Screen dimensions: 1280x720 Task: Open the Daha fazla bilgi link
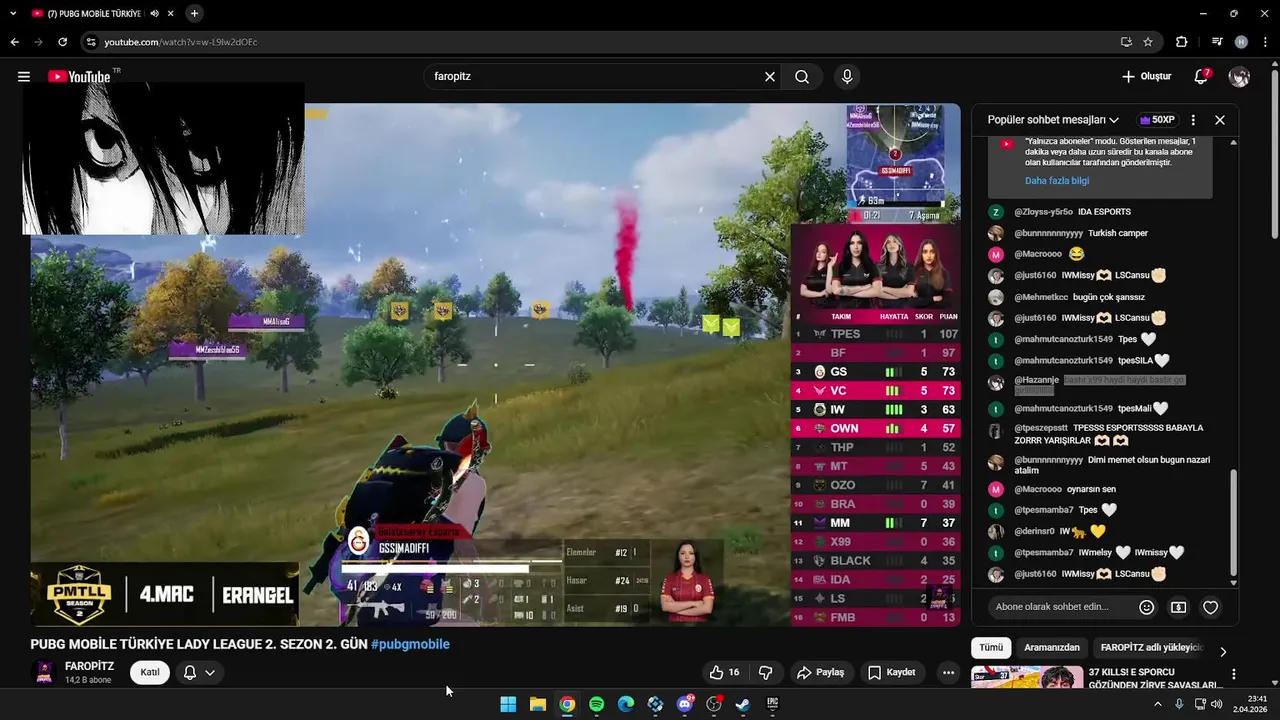point(1057,181)
